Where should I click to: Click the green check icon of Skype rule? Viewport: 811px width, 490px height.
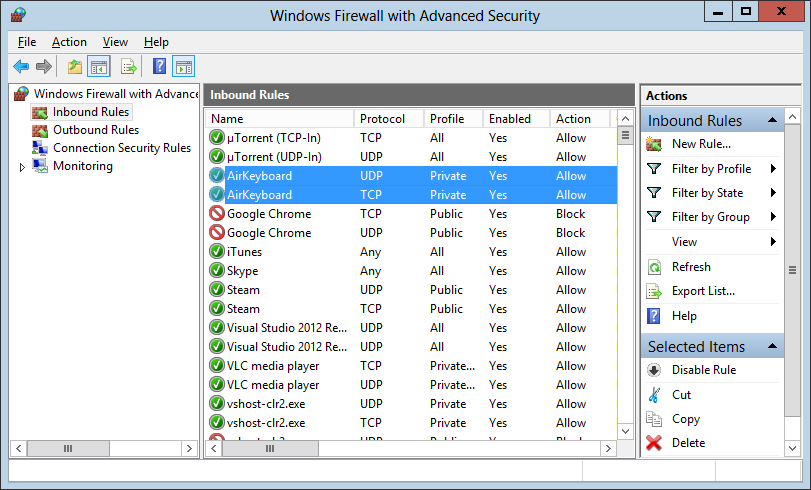(217, 271)
